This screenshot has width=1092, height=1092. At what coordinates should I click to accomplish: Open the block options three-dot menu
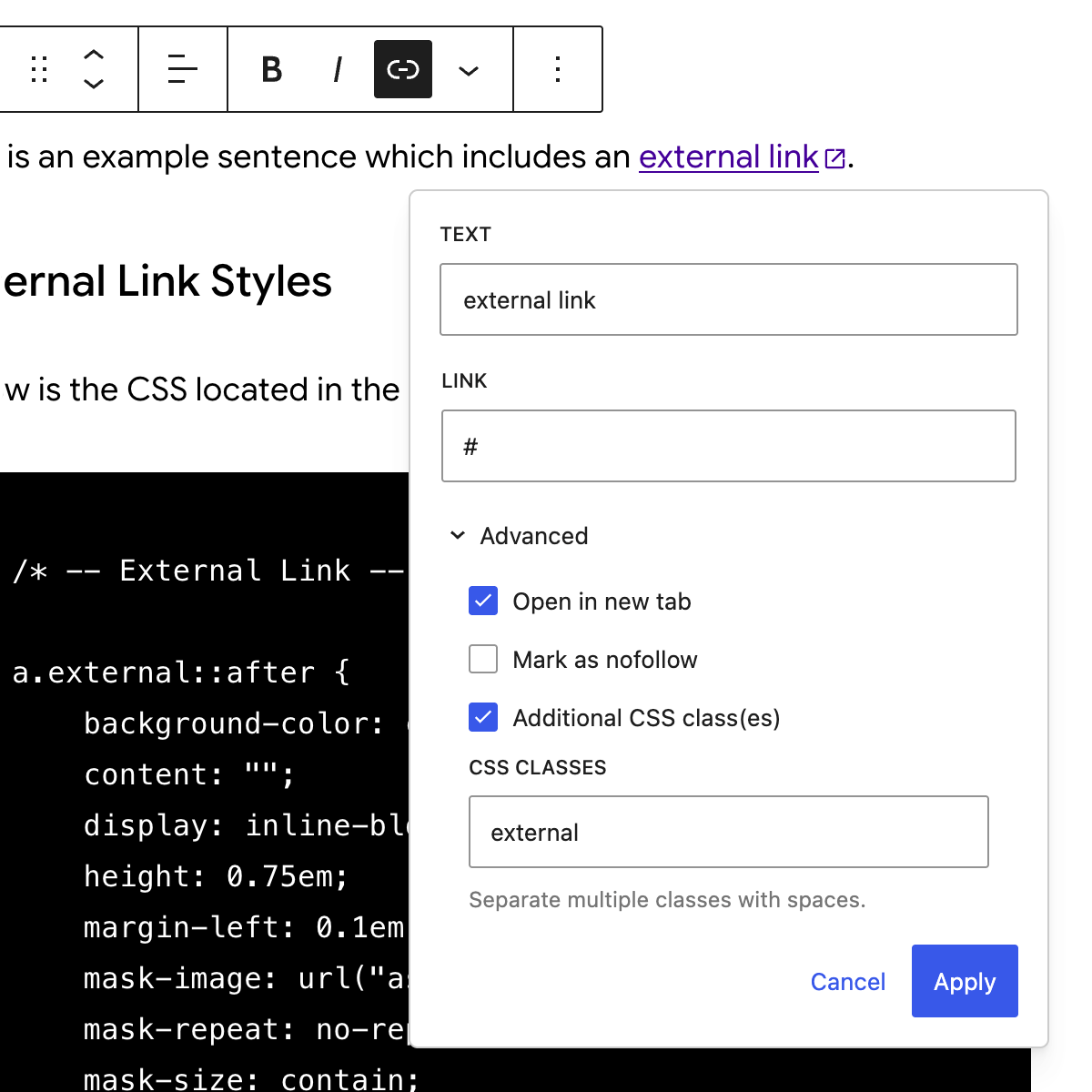pos(558,69)
